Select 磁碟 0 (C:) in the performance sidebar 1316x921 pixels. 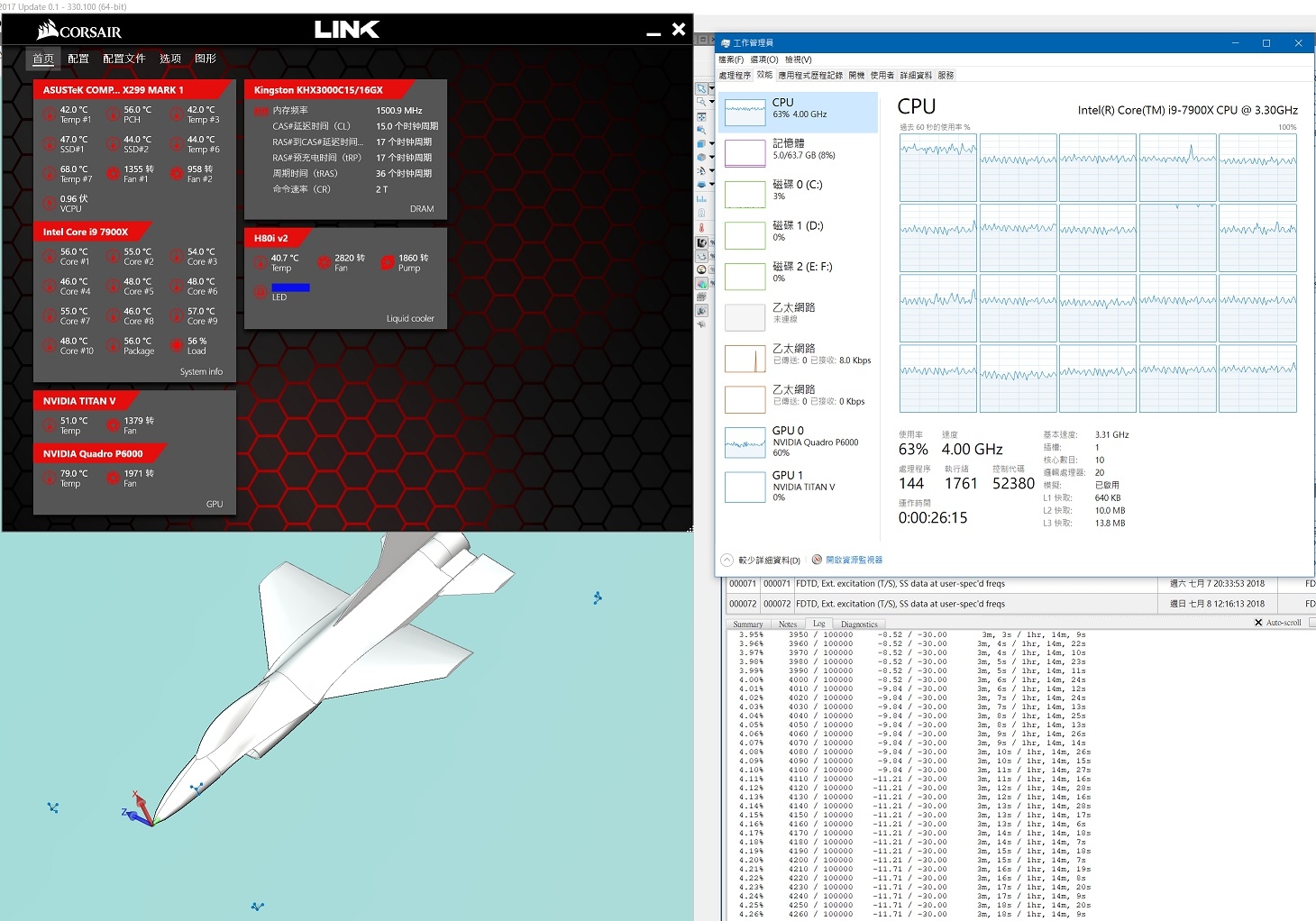tap(798, 194)
